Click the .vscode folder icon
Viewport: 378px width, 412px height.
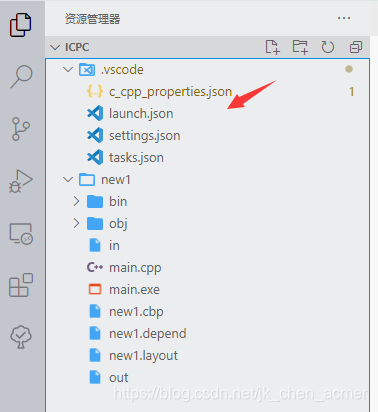[87, 69]
